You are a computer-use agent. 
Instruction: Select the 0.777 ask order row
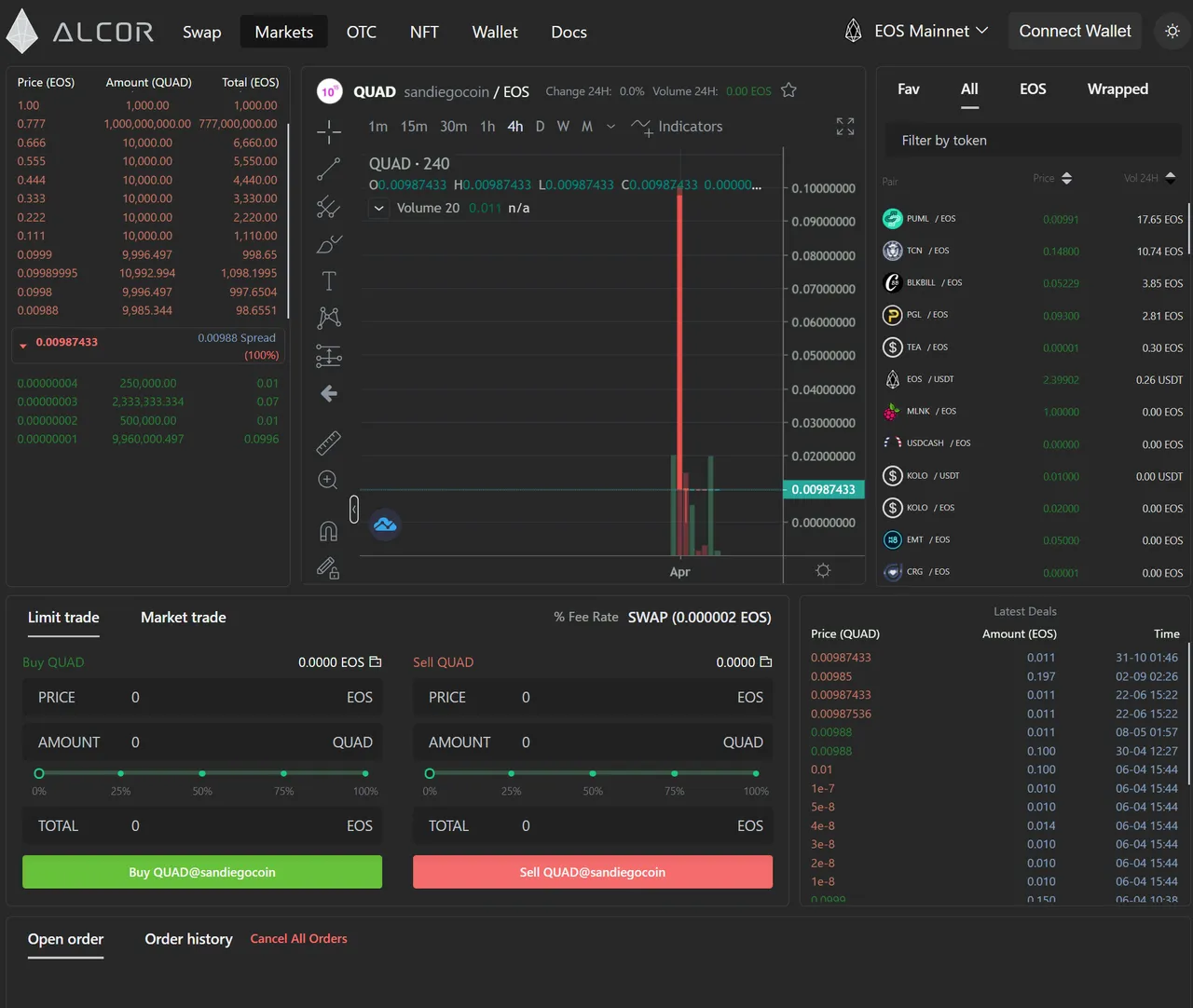tap(147, 124)
